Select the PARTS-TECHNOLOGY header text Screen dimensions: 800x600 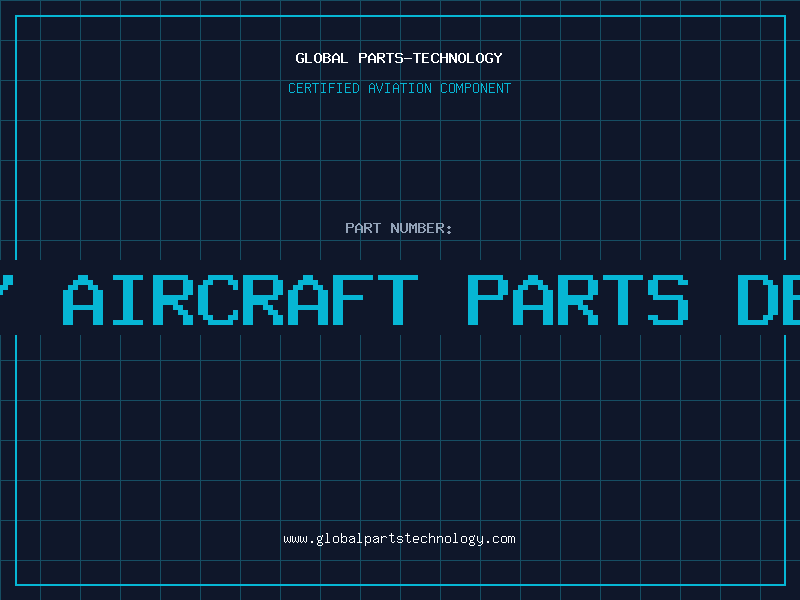430,58
